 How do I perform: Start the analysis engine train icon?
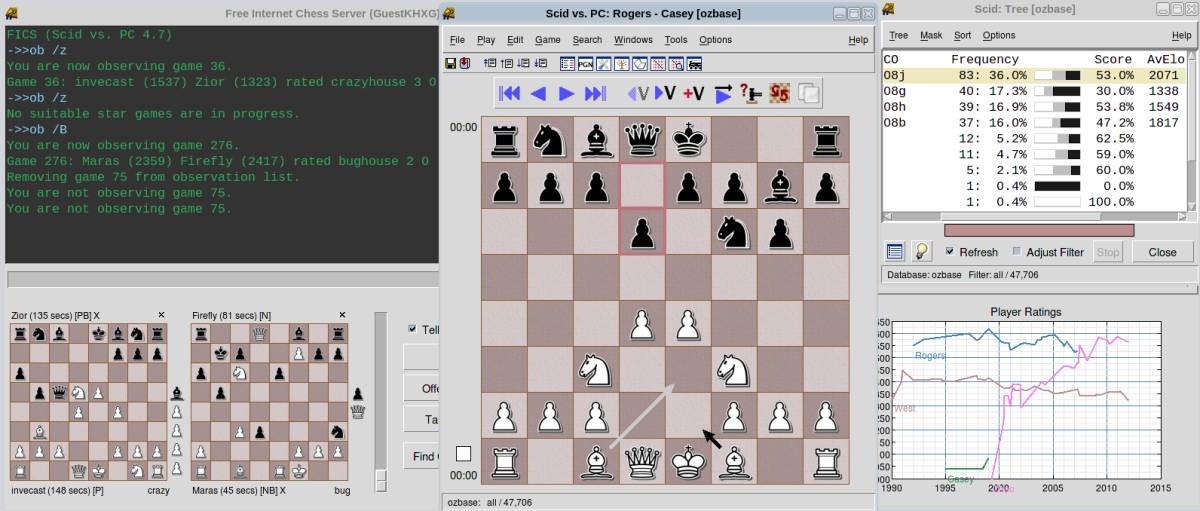click(694, 64)
